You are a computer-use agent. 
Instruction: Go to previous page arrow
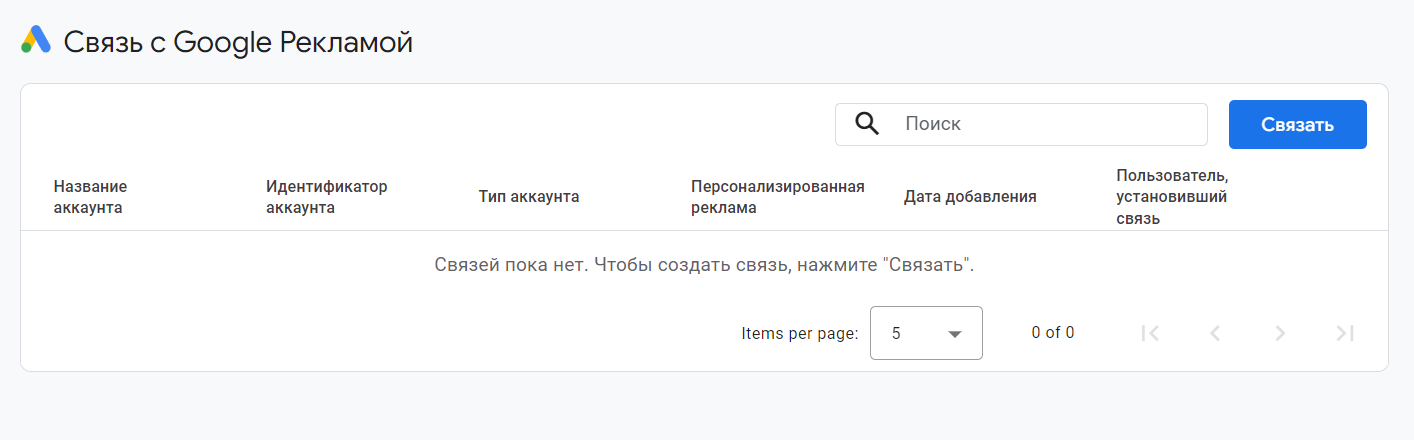[1215, 333]
